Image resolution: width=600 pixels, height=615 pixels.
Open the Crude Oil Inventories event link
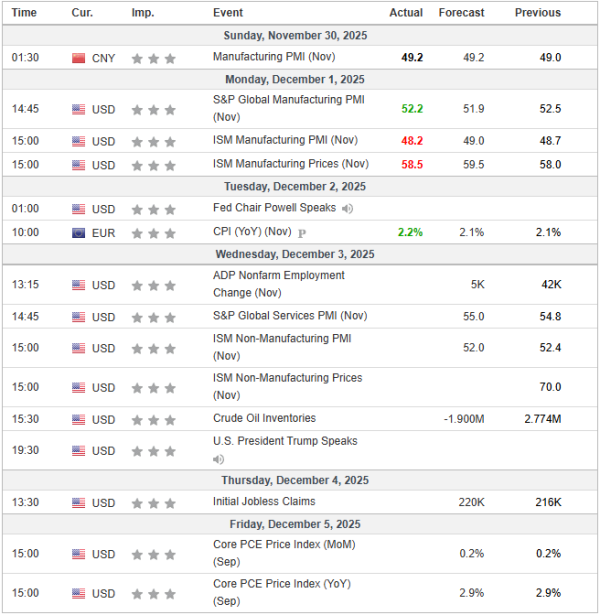tap(264, 419)
